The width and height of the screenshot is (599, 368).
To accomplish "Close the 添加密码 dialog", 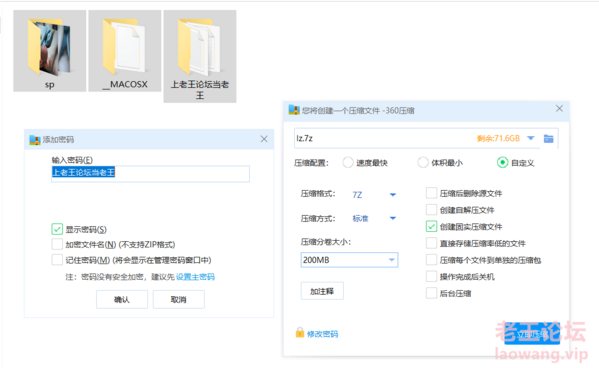I will [264, 139].
